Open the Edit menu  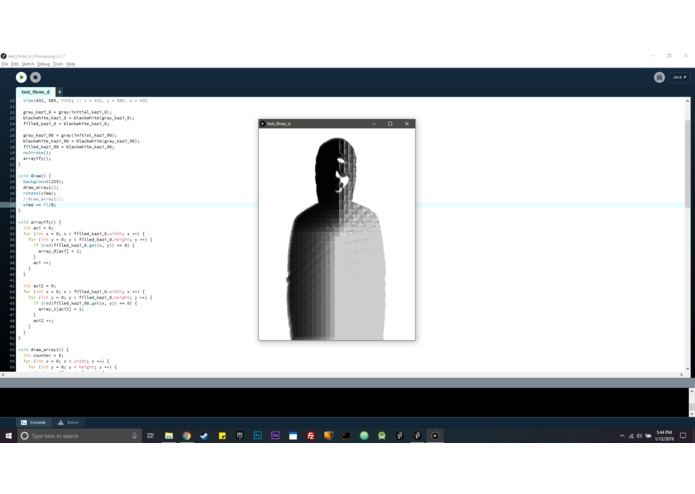click(15, 64)
